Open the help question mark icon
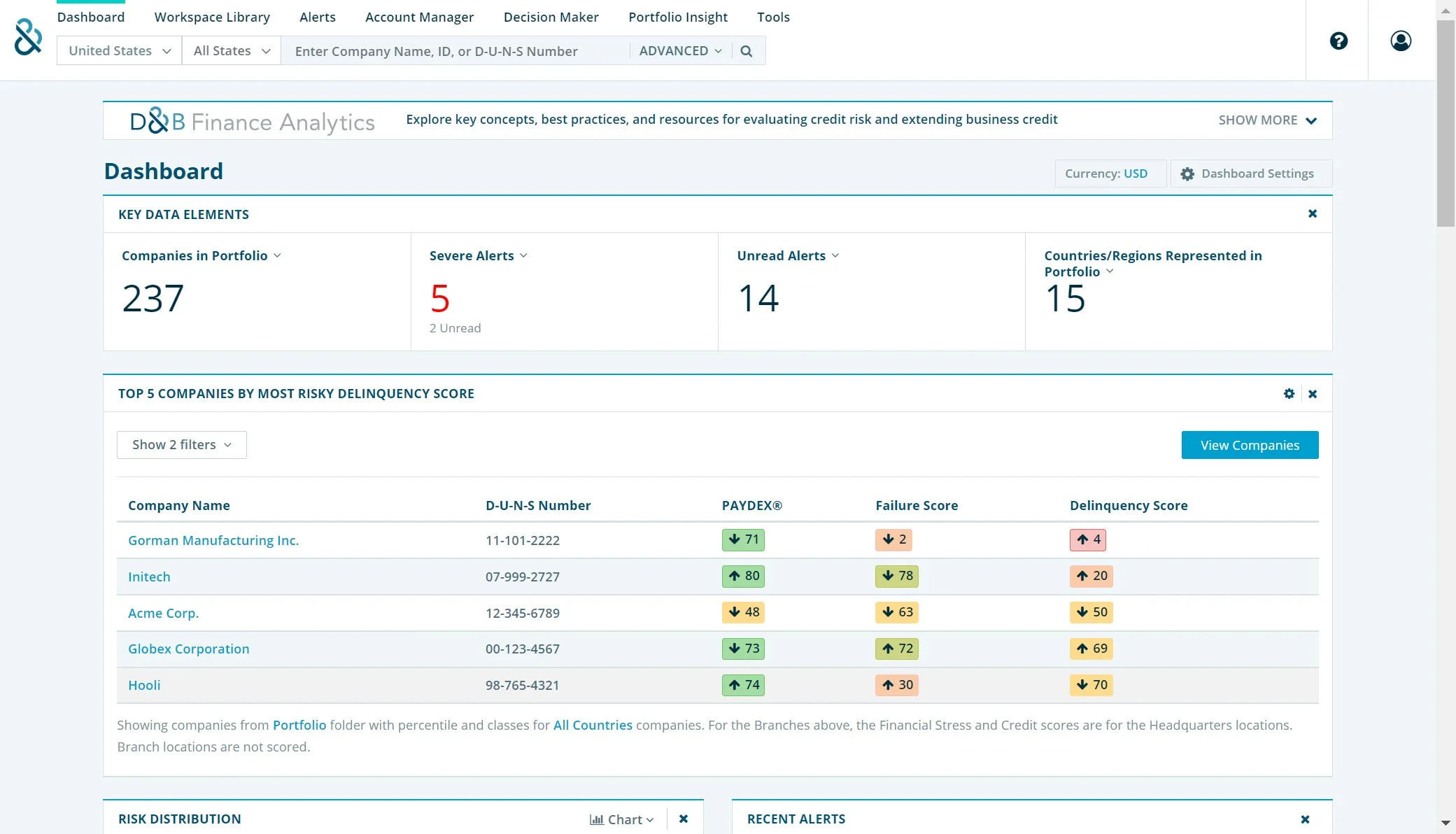Image resolution: width=1456 pixels, height=834 pixels. pyautogui.click(x=1338, y=41)
